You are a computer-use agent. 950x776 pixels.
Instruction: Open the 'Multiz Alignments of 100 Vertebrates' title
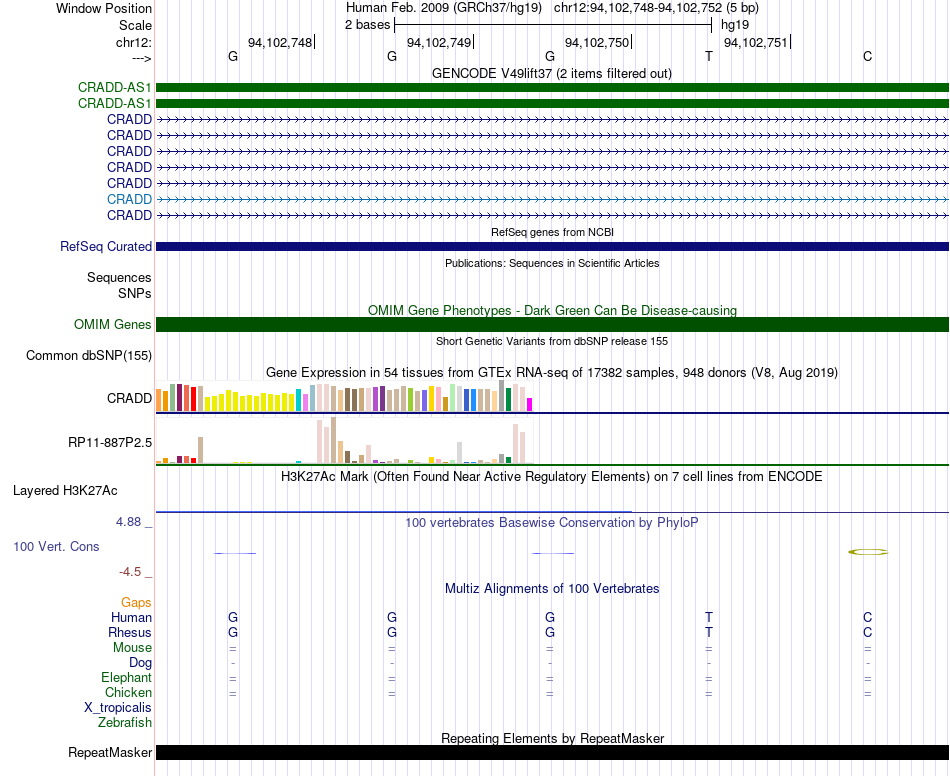click(552, 588)
